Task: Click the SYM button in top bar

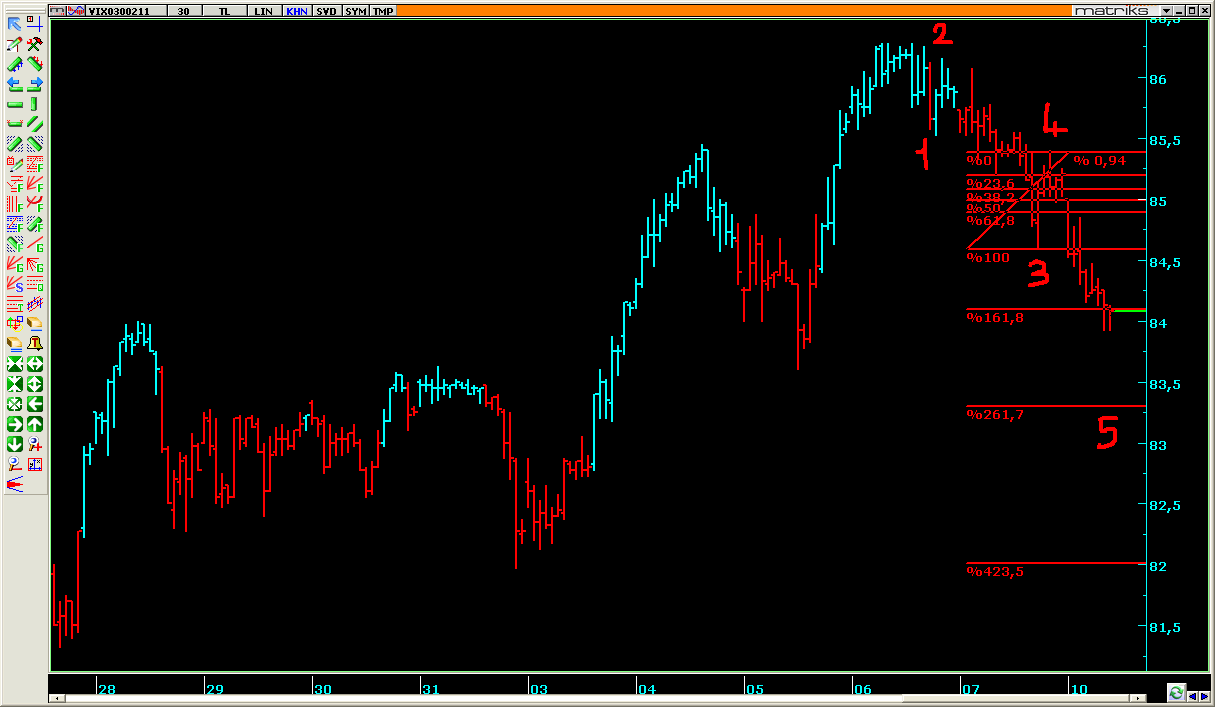Action: (x=355, y=11)
